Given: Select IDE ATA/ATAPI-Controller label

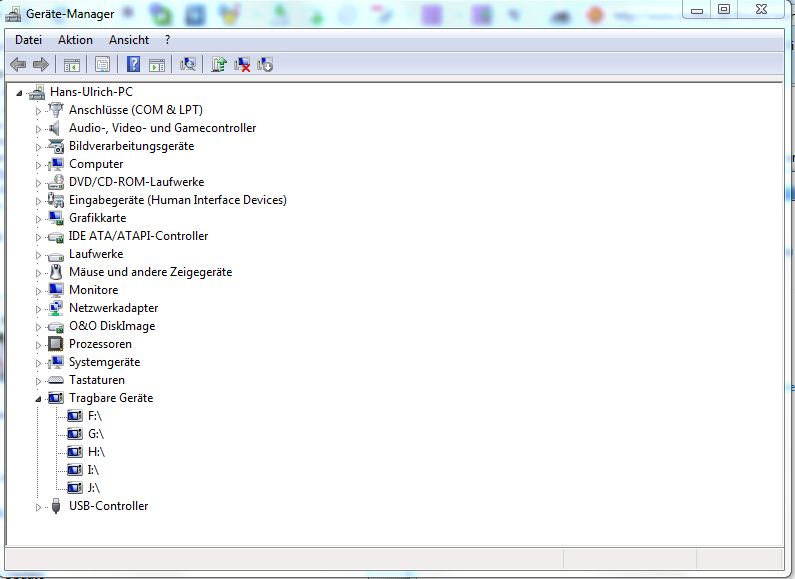Looking at the screenshot, I should coord(138,236).
